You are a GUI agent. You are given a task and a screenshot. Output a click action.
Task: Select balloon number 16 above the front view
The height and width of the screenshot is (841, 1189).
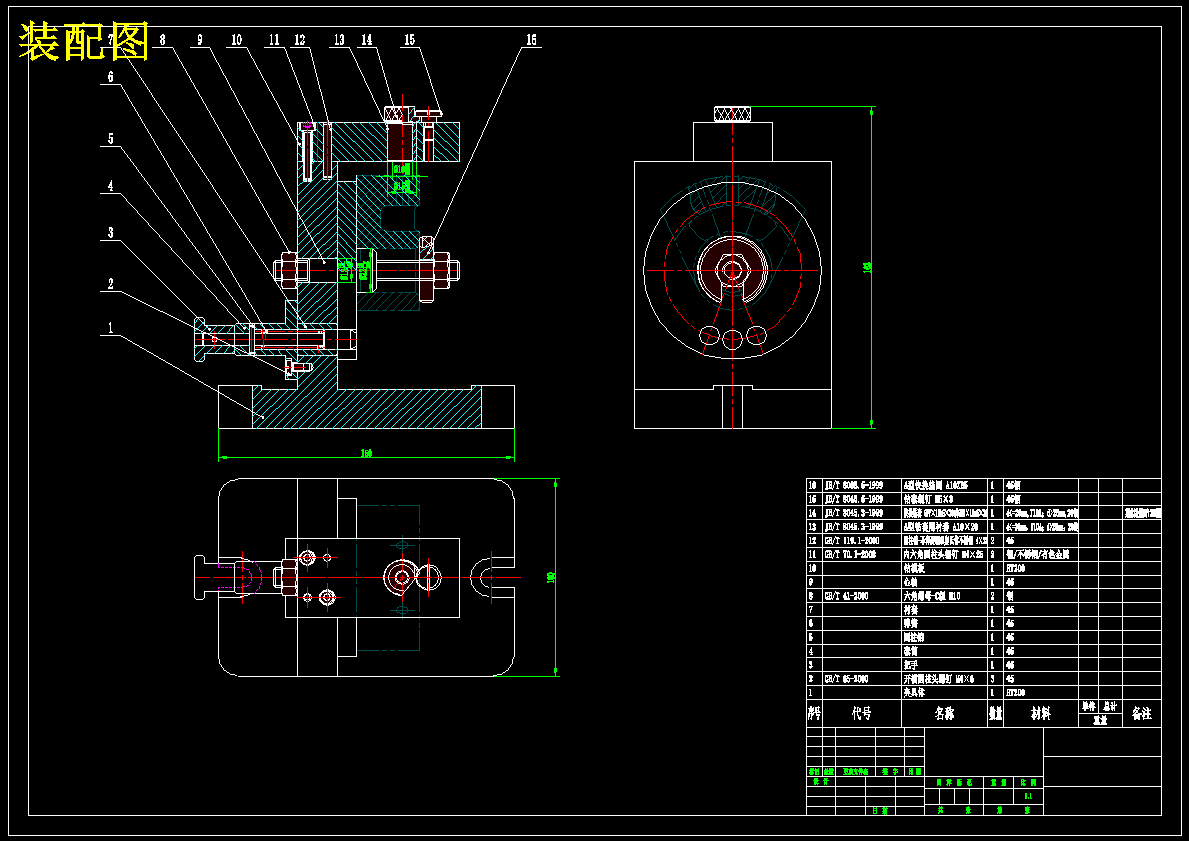(x=531, y=39)
